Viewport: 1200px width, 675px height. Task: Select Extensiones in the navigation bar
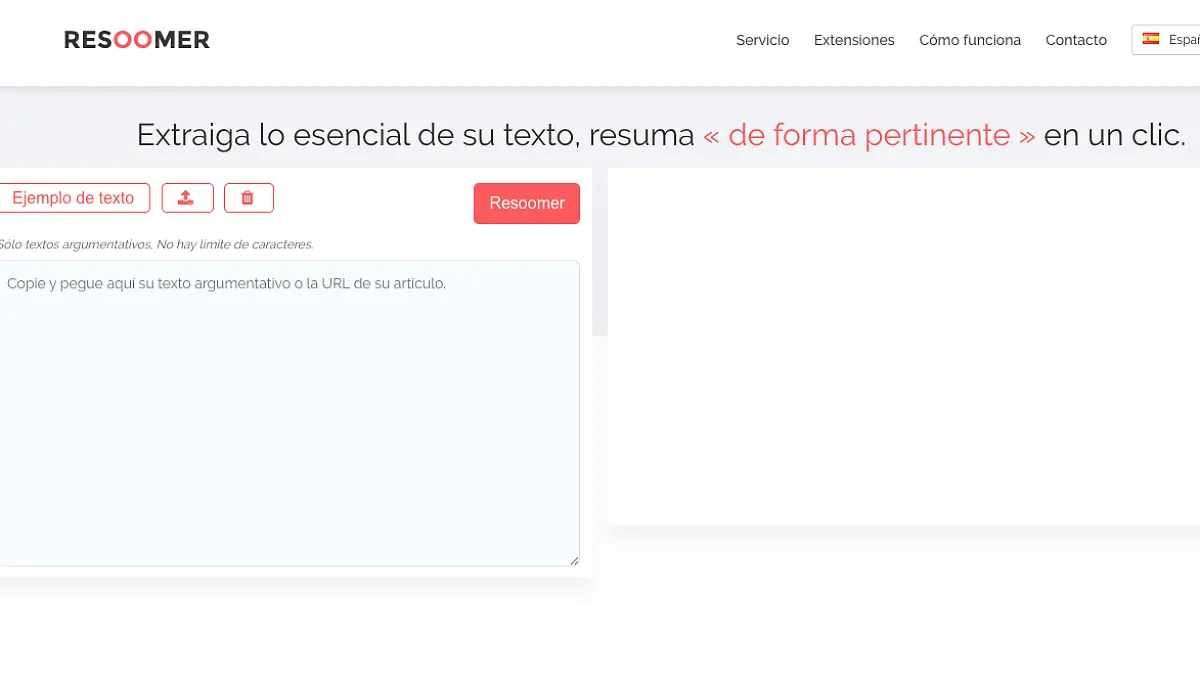(x=854, y=40)
